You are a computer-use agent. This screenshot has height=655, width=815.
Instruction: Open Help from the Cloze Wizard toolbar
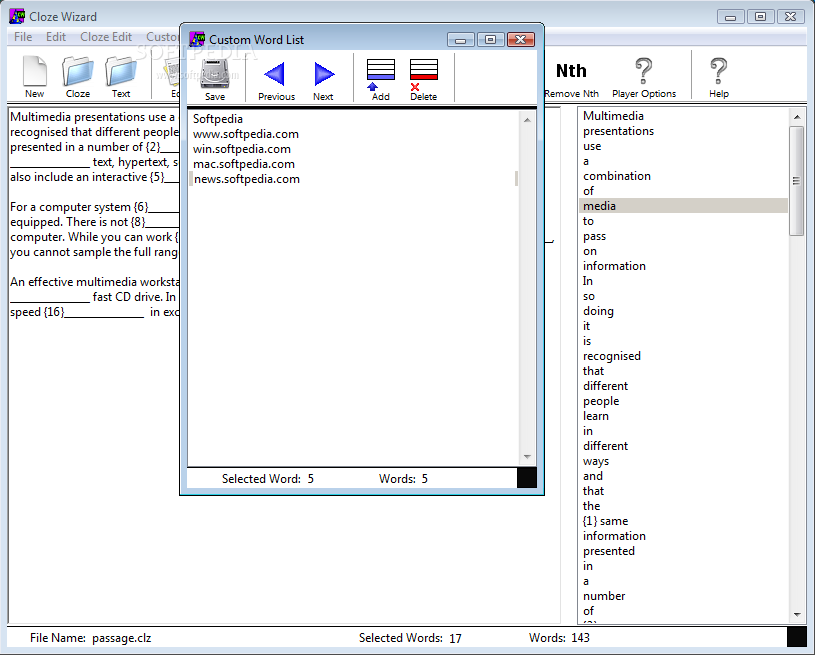(x=719, y=78)
